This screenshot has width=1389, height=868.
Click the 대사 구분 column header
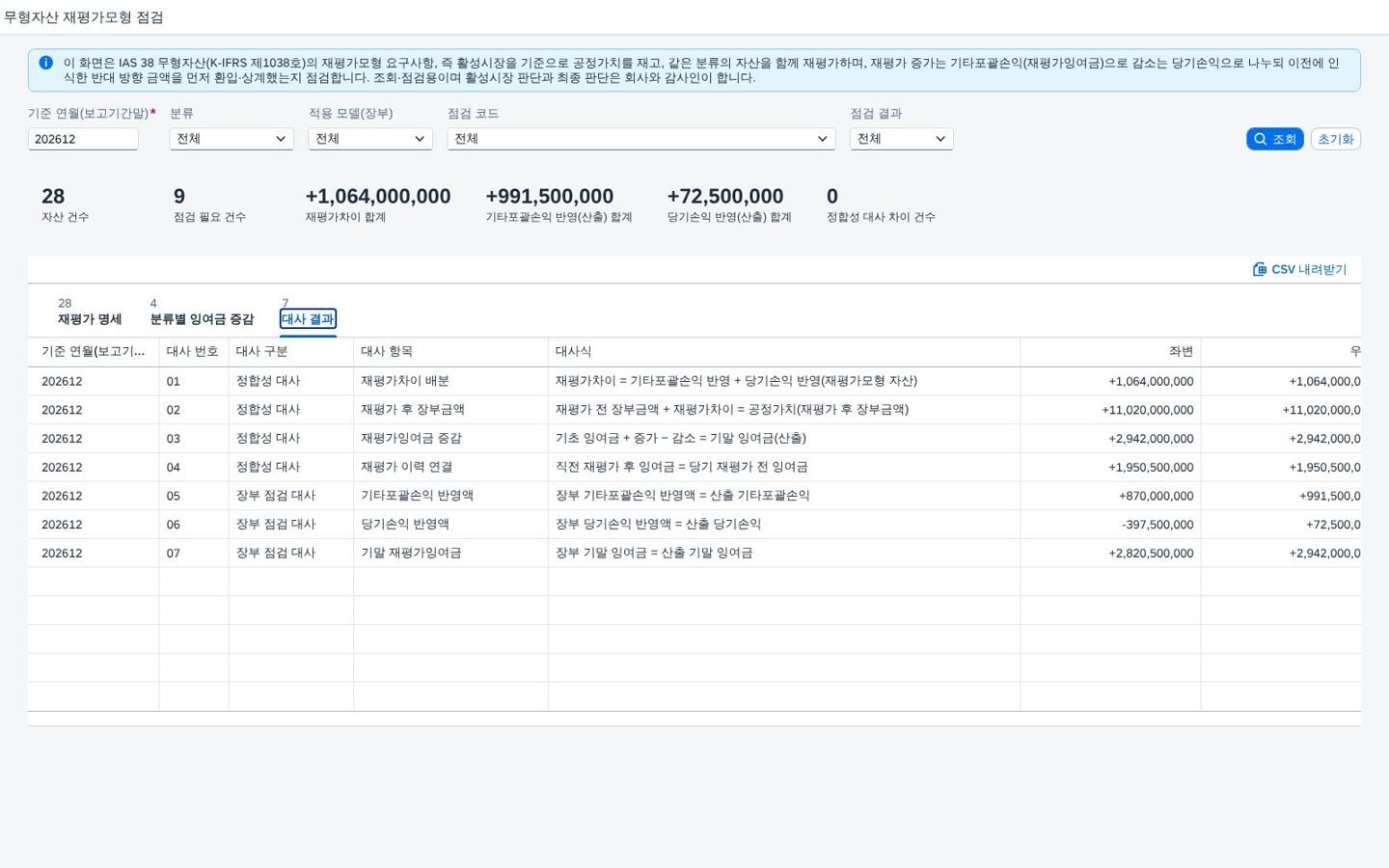(291, 352)
